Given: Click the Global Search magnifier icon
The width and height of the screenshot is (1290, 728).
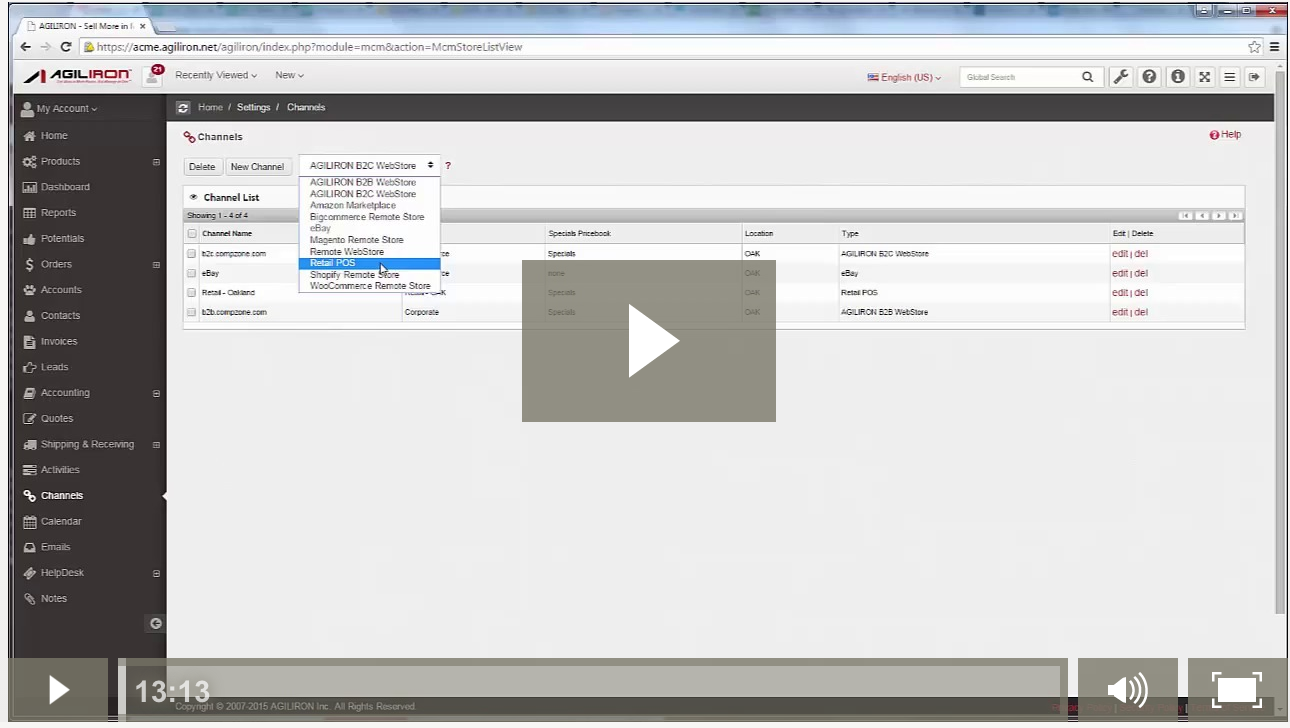Looking at the screenshot, I should pyautogui.click(x=1087, y=77).
